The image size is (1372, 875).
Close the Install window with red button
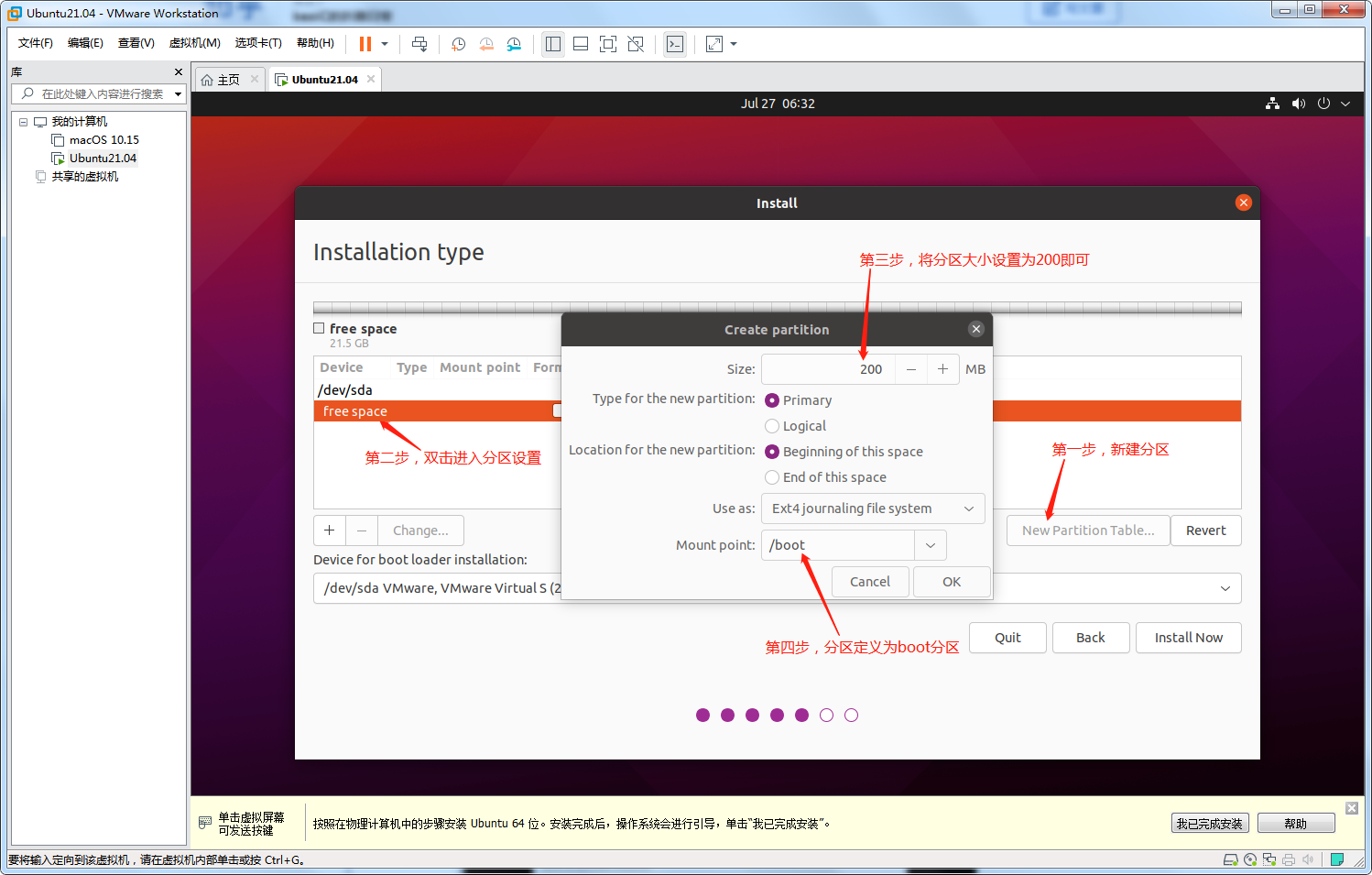pyautogui.click(x=1243, y=202)
